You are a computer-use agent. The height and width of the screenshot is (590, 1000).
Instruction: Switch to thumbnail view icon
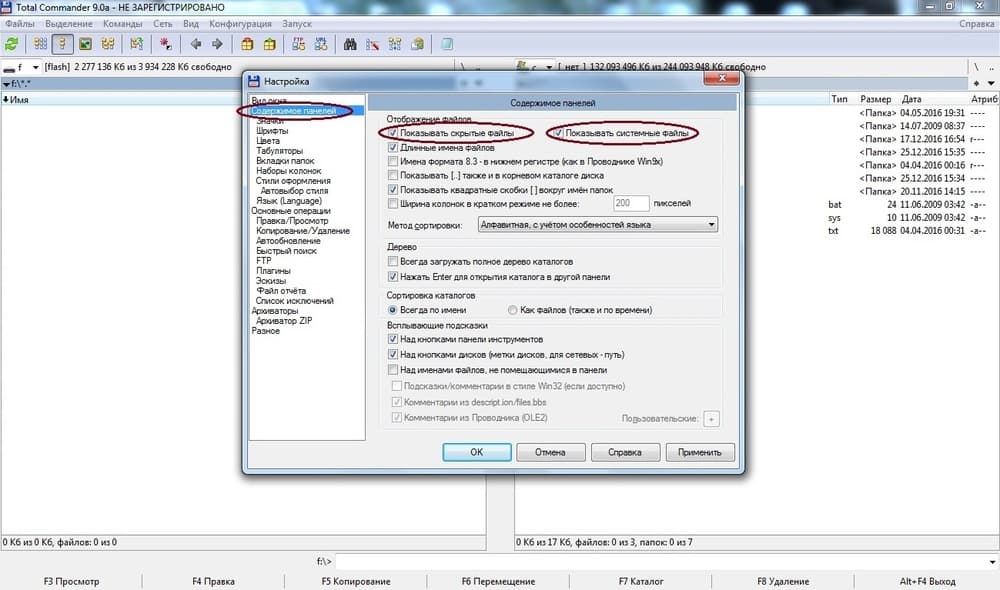point(85,44)
